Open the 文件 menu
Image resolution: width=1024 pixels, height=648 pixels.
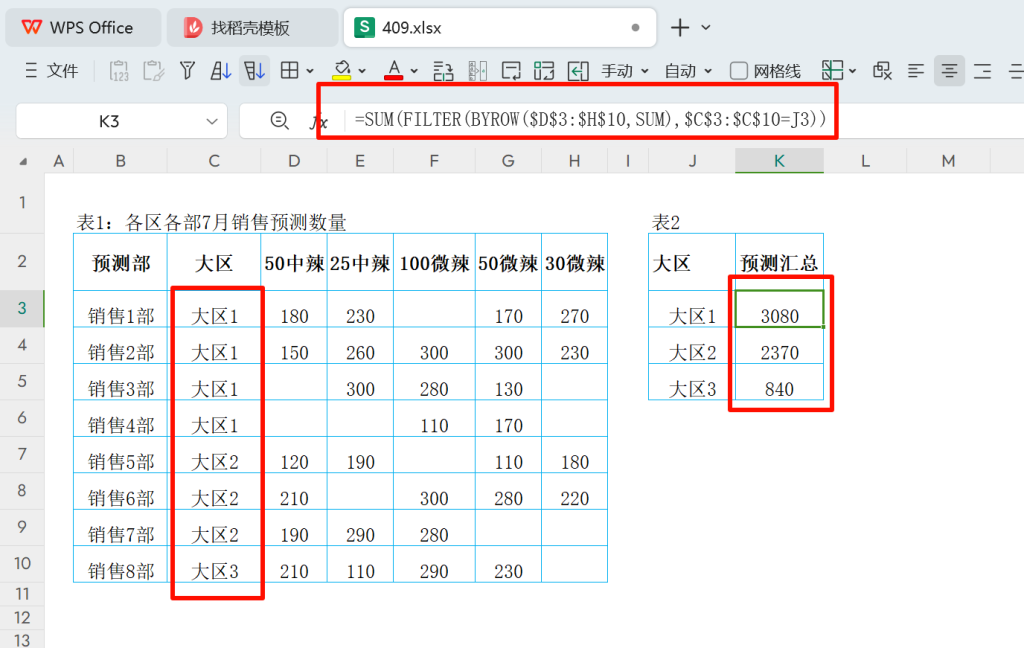(x=51, y=71)
